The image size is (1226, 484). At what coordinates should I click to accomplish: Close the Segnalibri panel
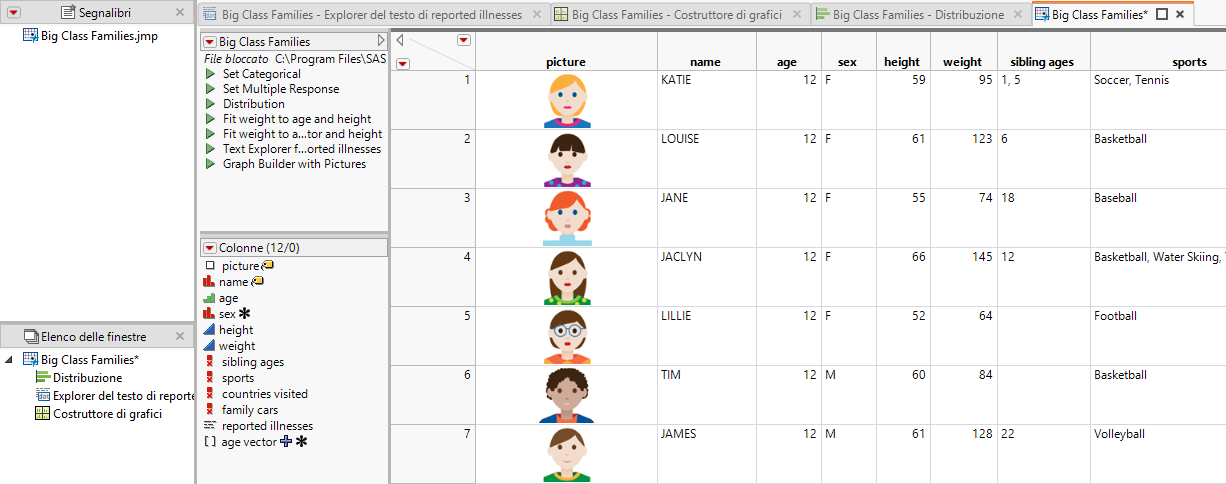(179, 13)
